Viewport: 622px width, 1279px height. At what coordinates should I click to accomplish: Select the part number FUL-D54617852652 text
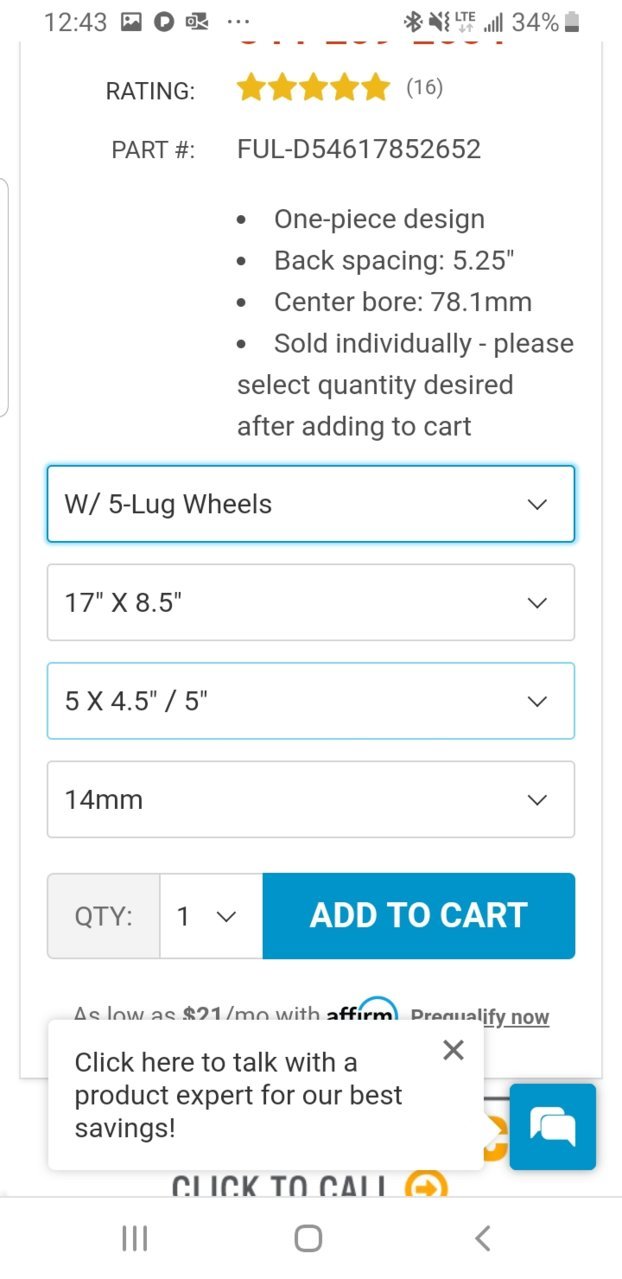click(359, 149)
